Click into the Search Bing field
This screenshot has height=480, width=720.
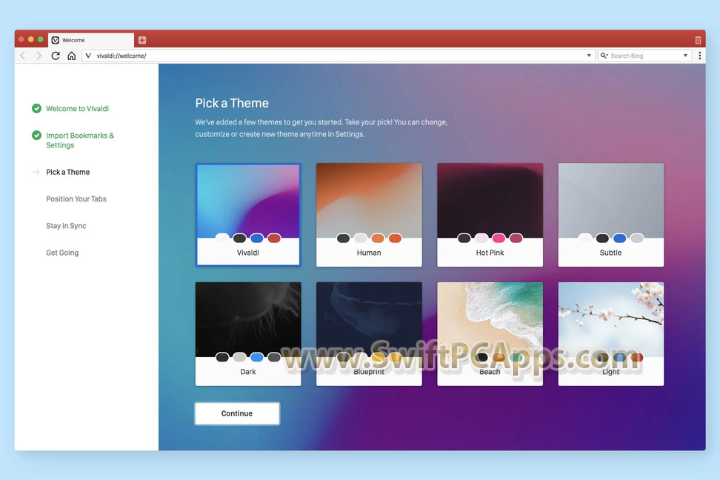[645, 56]
